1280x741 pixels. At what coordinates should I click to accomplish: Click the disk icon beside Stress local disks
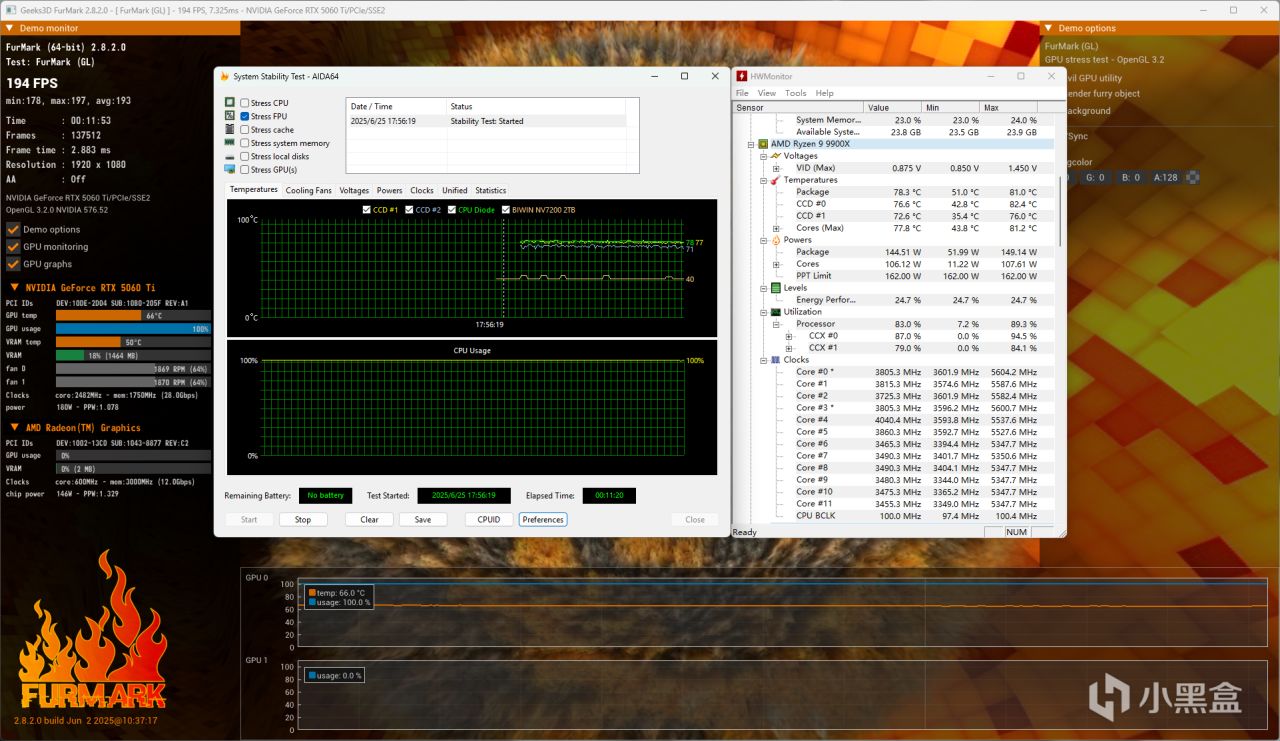230,156
